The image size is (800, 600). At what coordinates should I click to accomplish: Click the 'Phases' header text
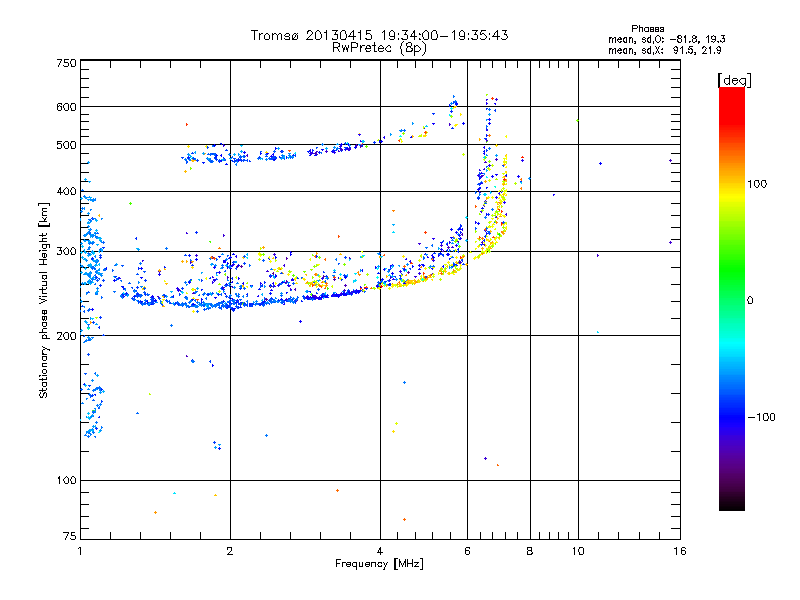647,29
